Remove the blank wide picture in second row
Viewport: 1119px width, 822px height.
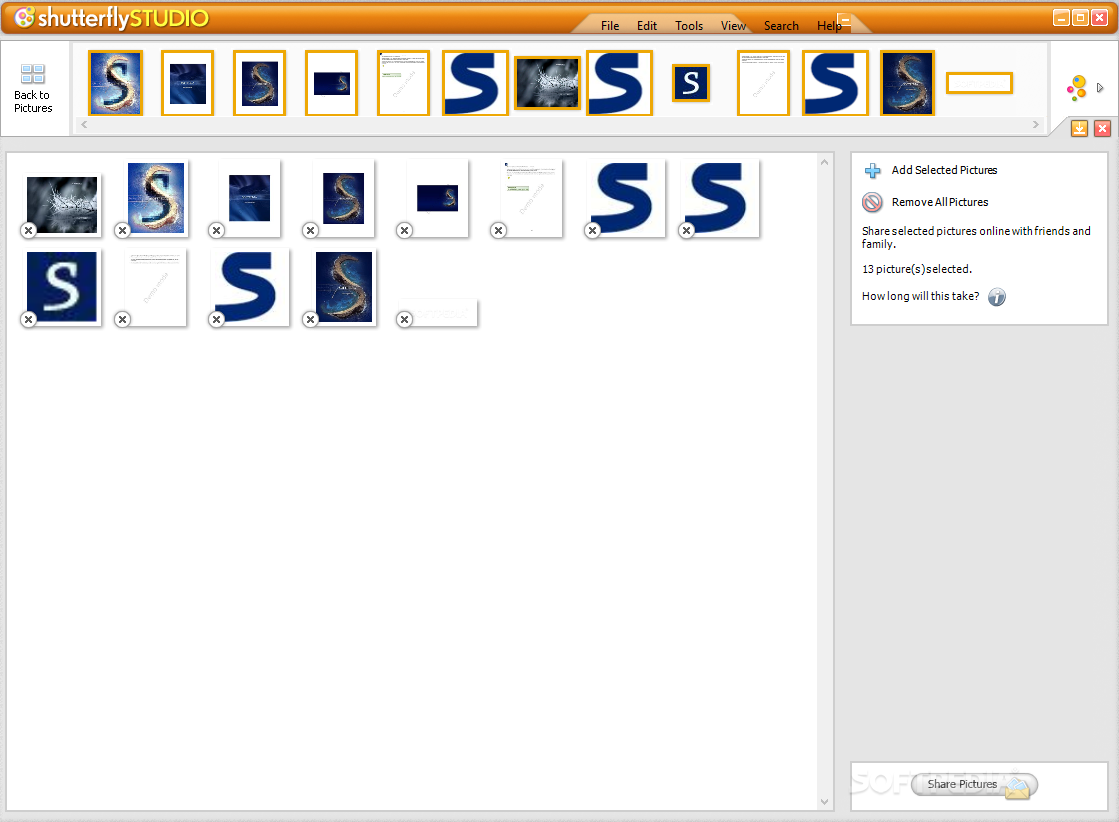coord(405,320)
